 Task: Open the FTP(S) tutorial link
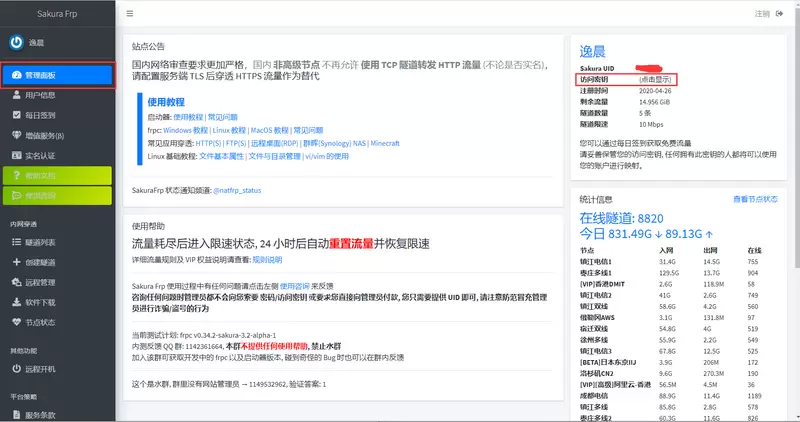(236, 143)
